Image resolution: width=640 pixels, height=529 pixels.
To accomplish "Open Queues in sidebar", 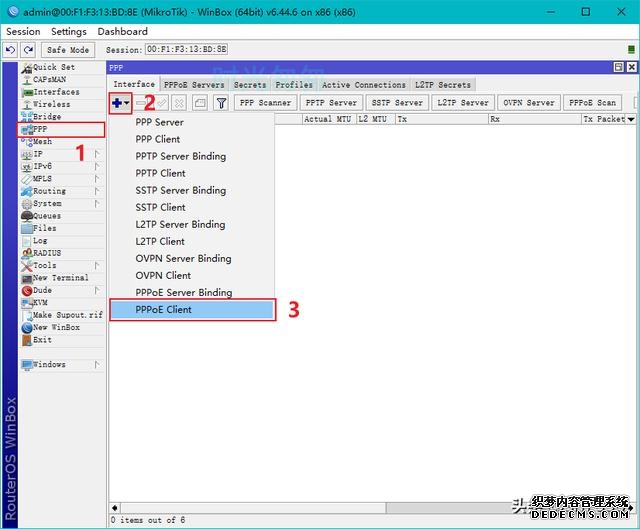I will coord(62,216).
